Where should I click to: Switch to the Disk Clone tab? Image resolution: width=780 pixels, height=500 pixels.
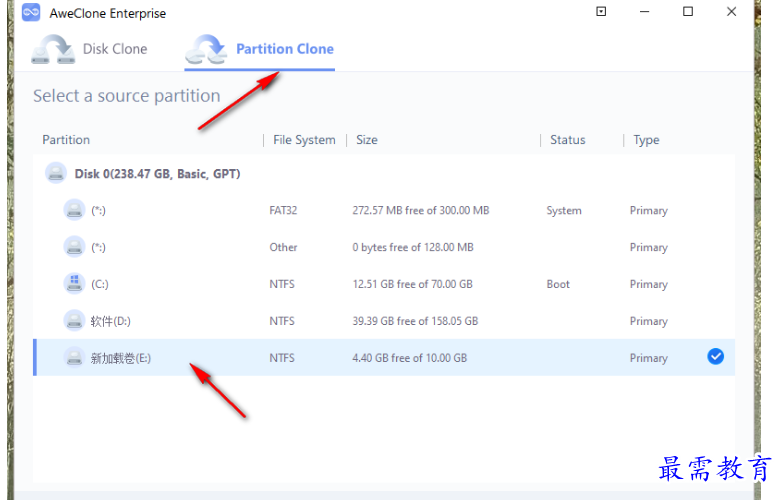(90, 49)
